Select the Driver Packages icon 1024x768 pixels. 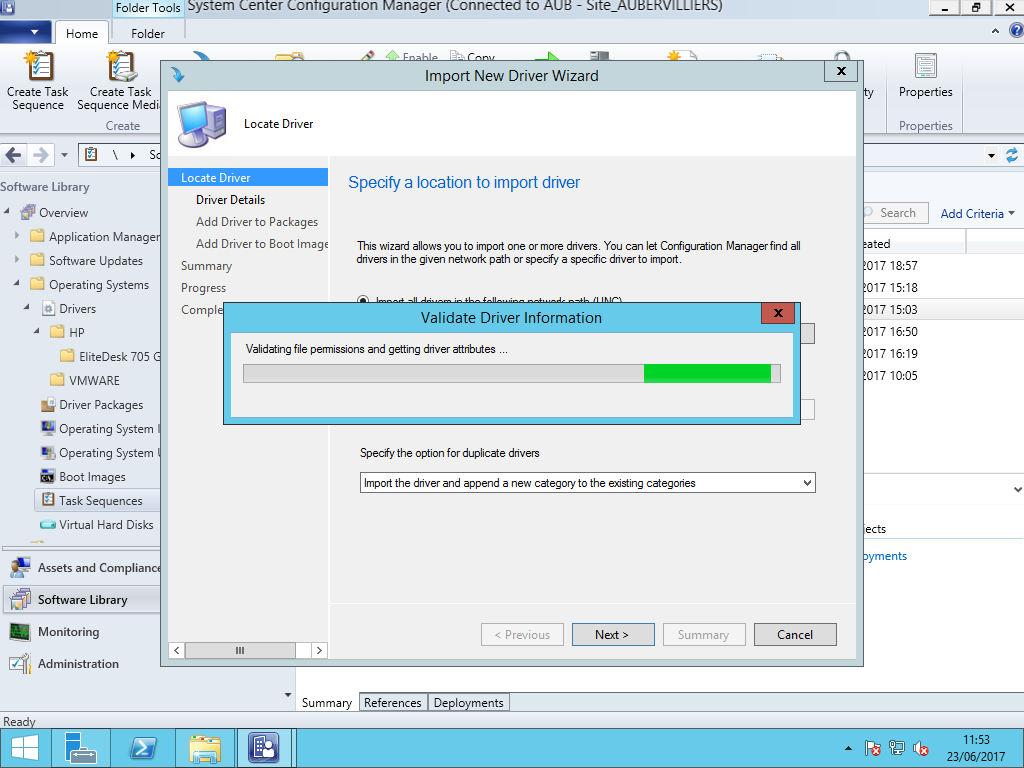[48, 405]
